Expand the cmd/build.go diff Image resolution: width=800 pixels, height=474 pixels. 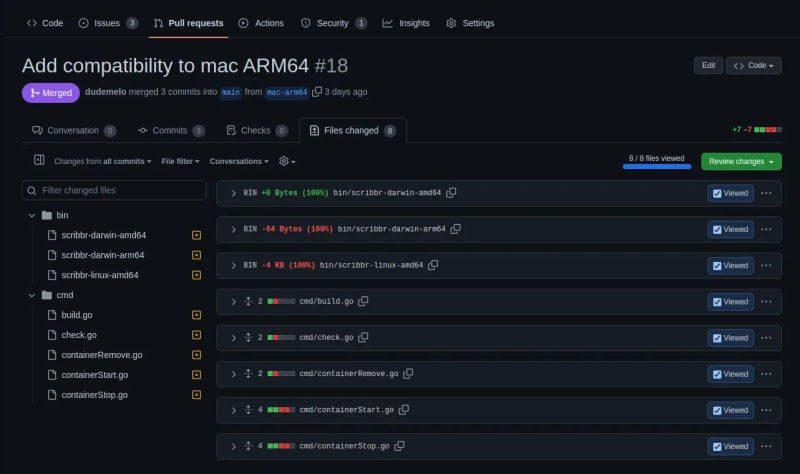234,302
